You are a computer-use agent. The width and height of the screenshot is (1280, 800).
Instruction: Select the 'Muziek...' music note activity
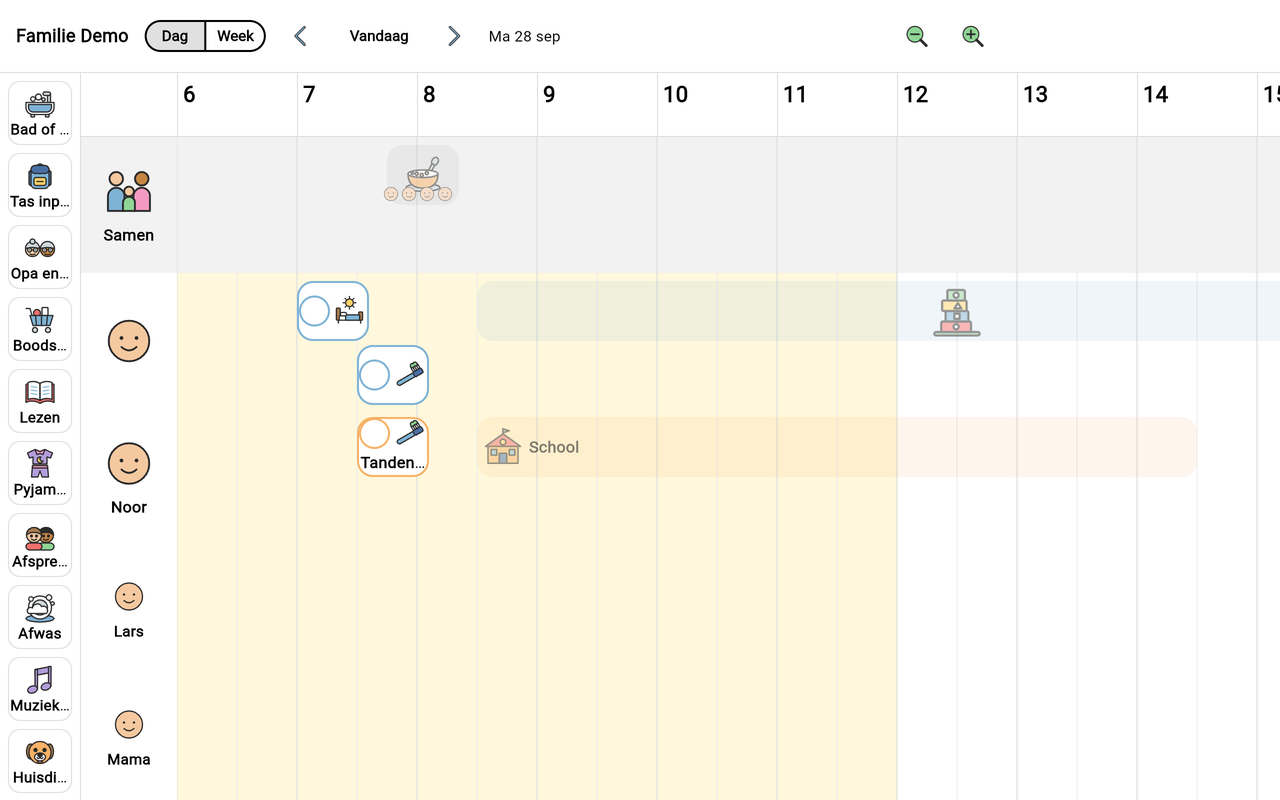[40, 689]
